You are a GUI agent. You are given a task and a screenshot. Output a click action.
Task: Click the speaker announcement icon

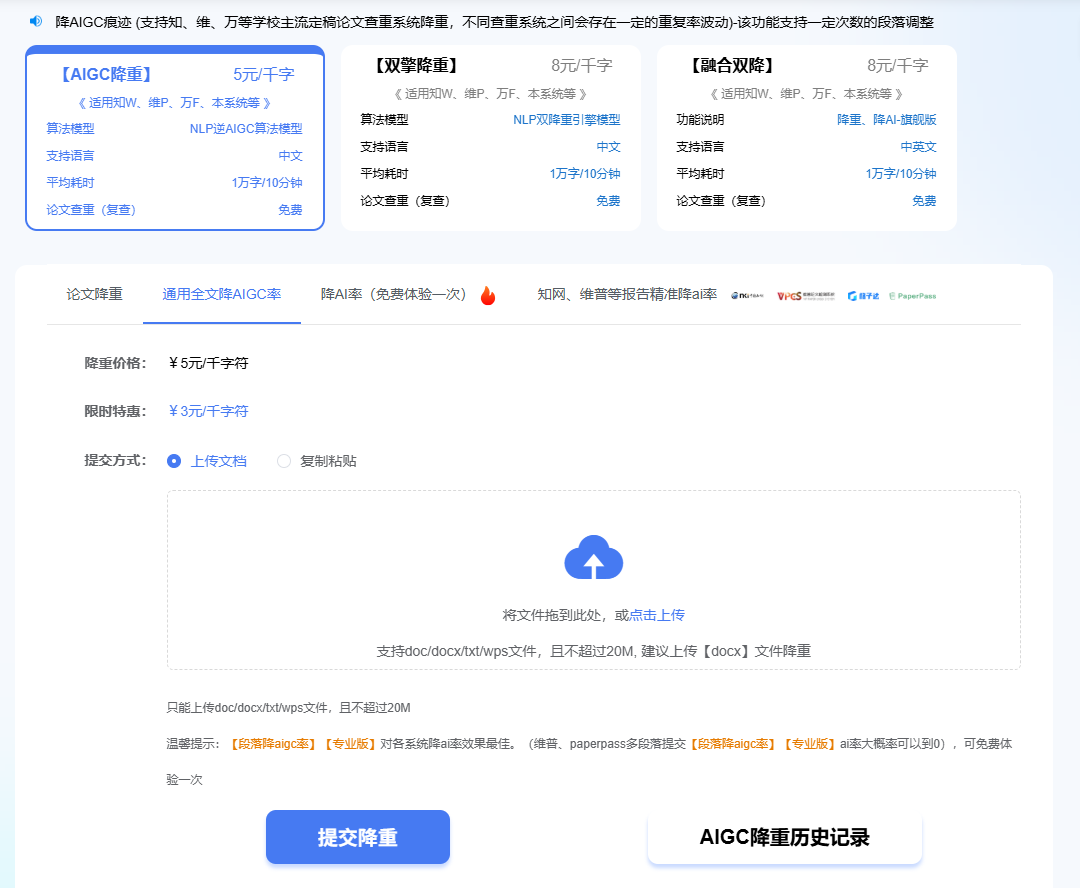point(36,21)
